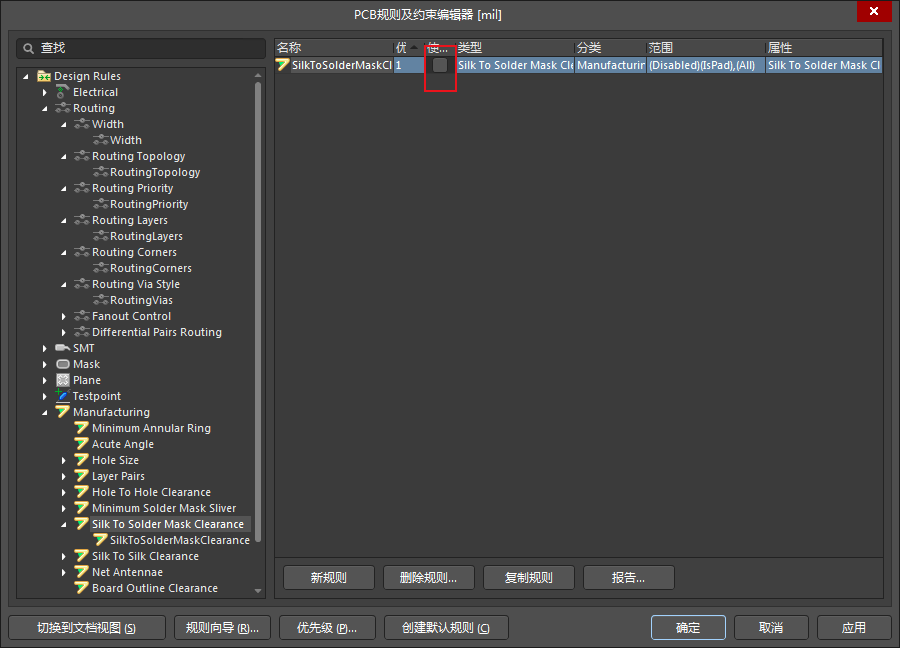
Task: Click the Fanout Control icon
Action: pos(82,316)
